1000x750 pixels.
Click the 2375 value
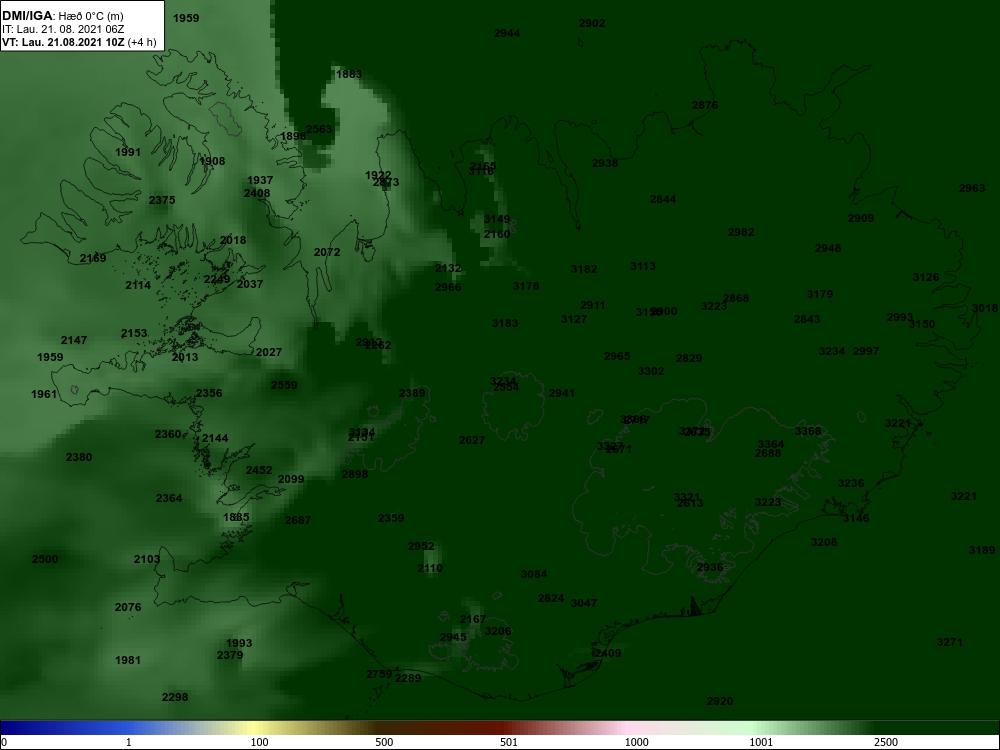[162, 200]
